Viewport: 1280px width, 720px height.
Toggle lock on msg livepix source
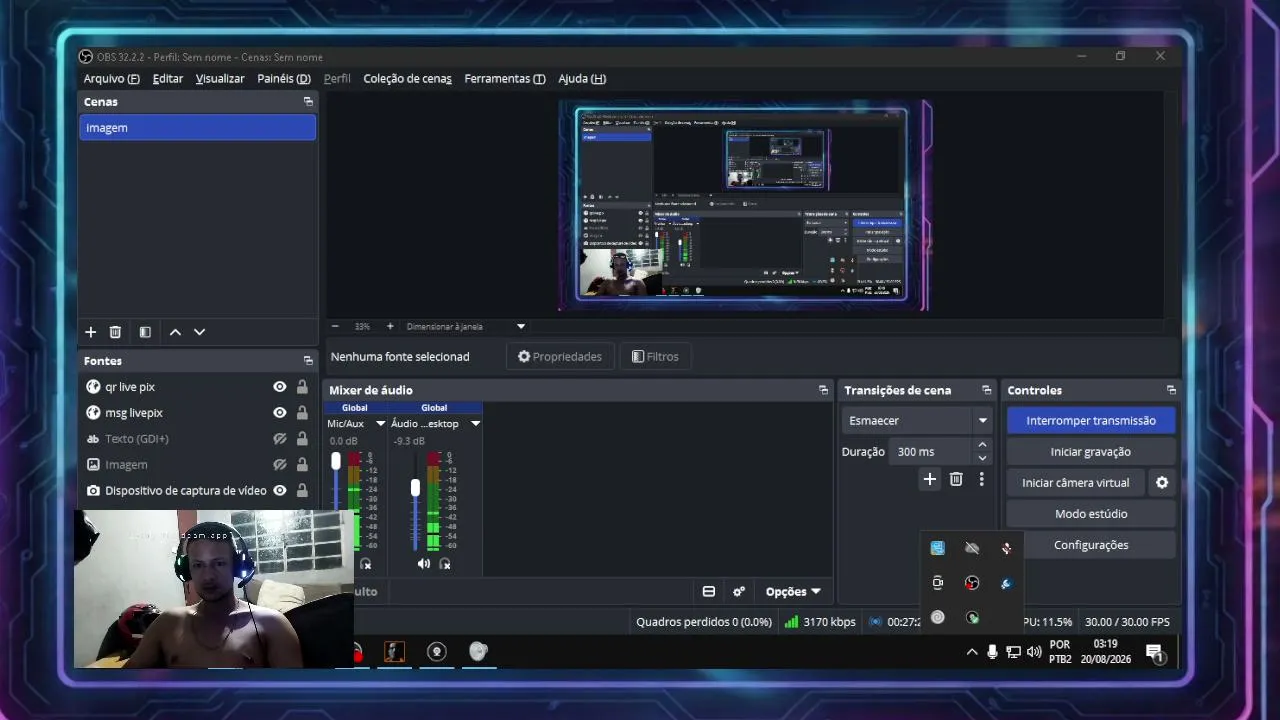pos(302,413)
